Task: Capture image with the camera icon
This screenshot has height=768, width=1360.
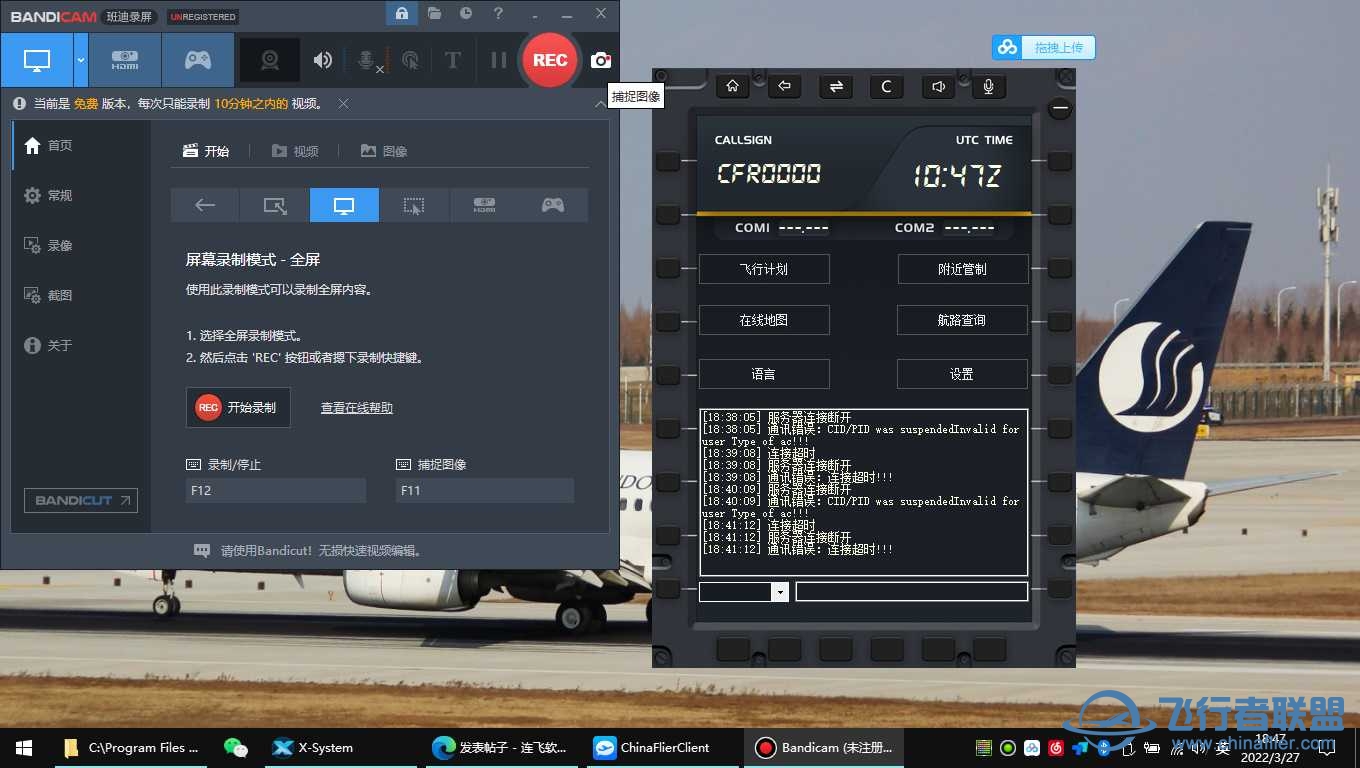Action: [600, 60]
